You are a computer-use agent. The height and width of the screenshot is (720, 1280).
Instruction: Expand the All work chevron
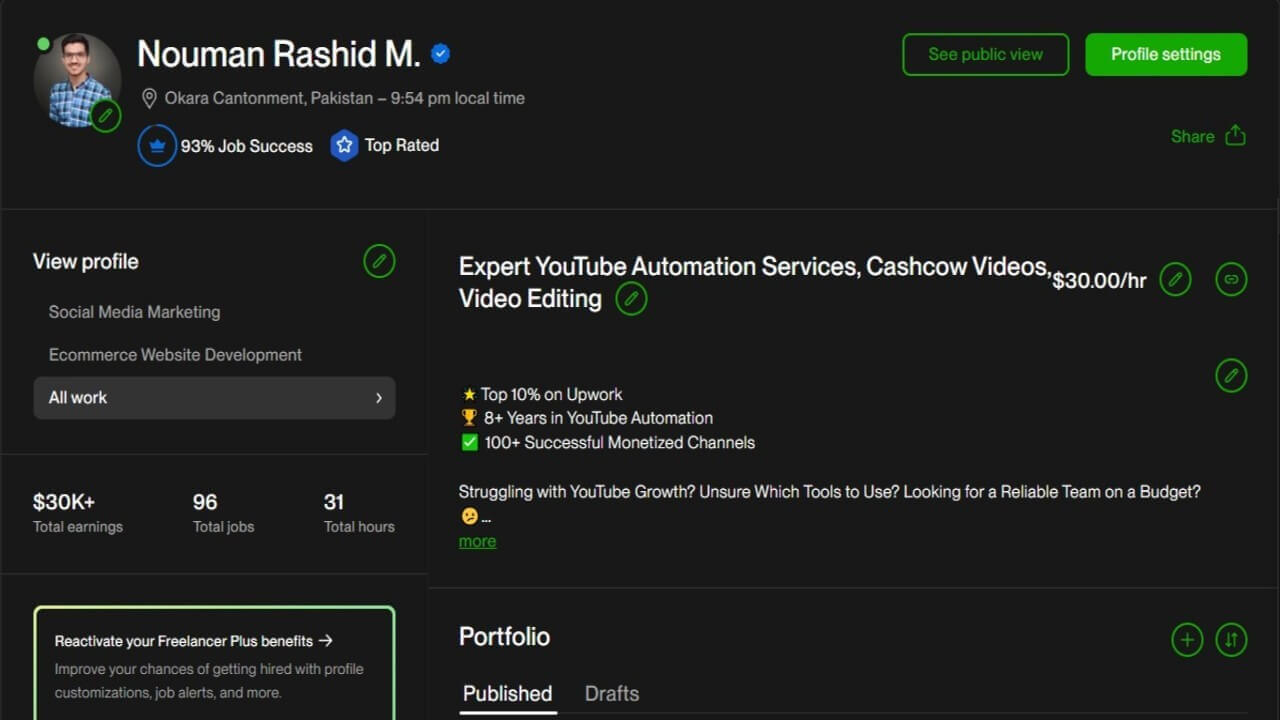click(379, 398)
